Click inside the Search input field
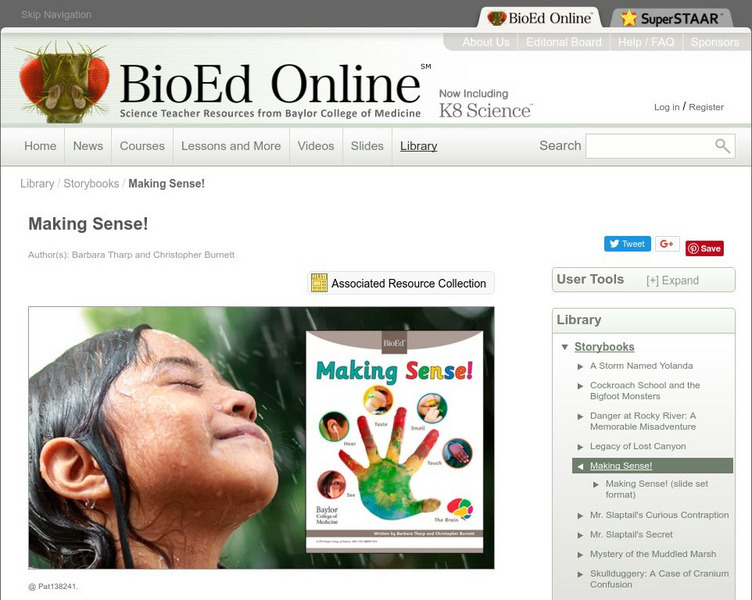The image size is (752, 600). (649, 146)
